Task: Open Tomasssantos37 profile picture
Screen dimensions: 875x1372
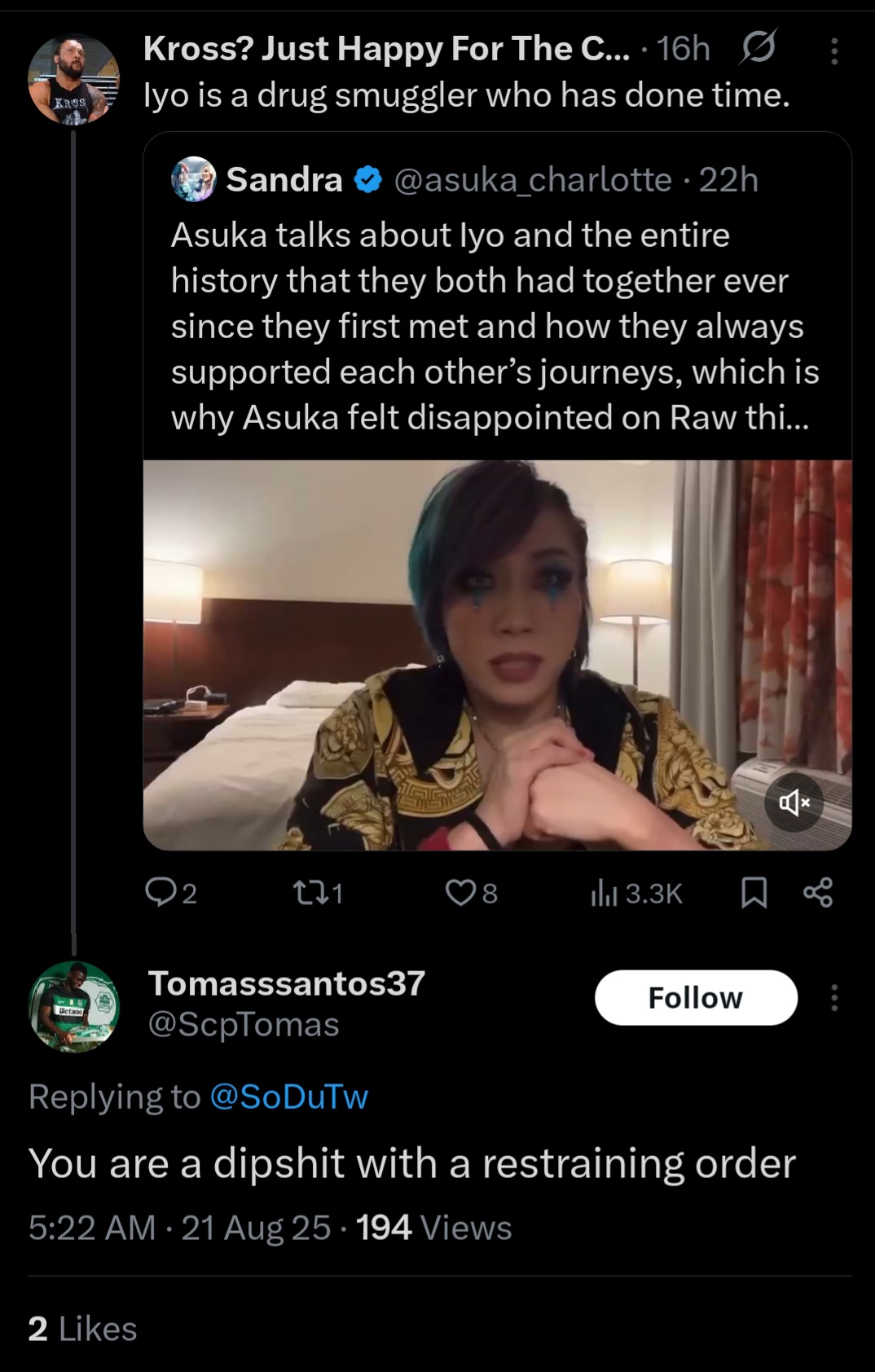Action: pos(74,1006)
